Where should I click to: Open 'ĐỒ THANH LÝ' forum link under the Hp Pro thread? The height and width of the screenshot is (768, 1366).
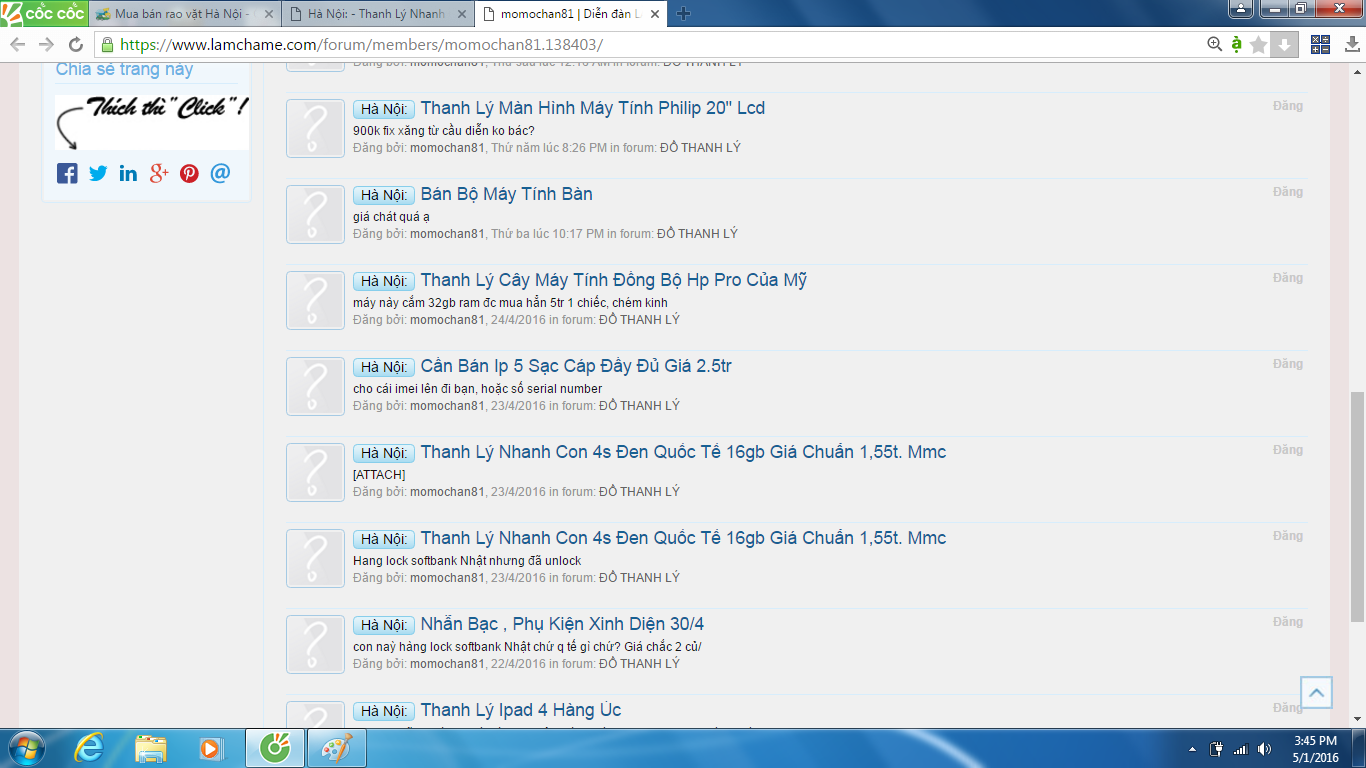[639, 320]
